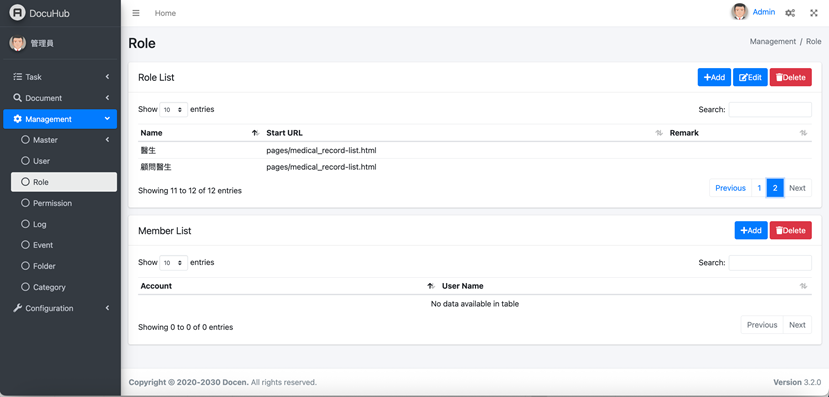Collapse the Management menu chevron
Image resolution: width=829 pixels, height=397 pixels.
[x=107, y=119]
